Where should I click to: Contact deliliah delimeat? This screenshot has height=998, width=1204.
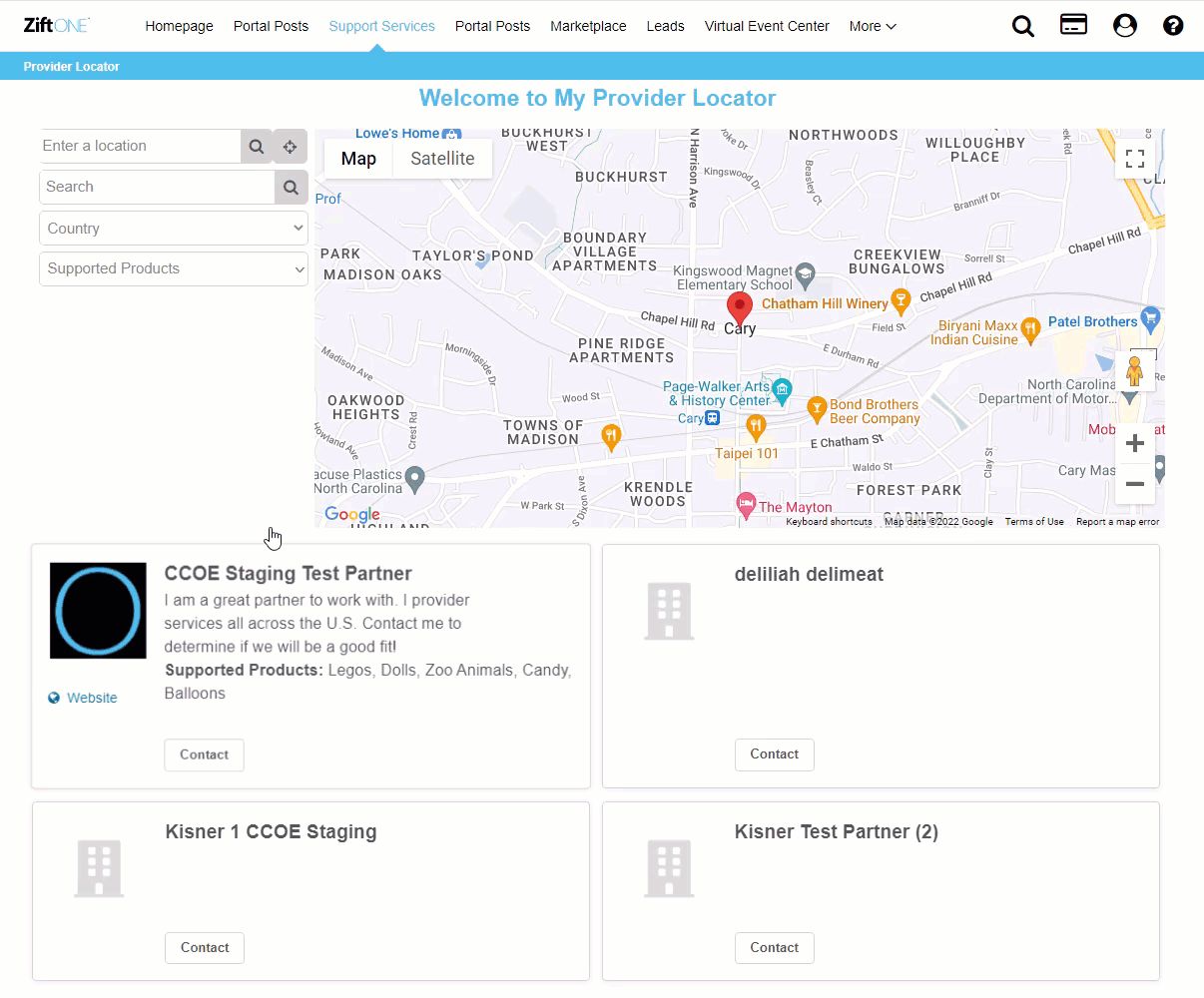pyautogui.click(x=775, y=754)
